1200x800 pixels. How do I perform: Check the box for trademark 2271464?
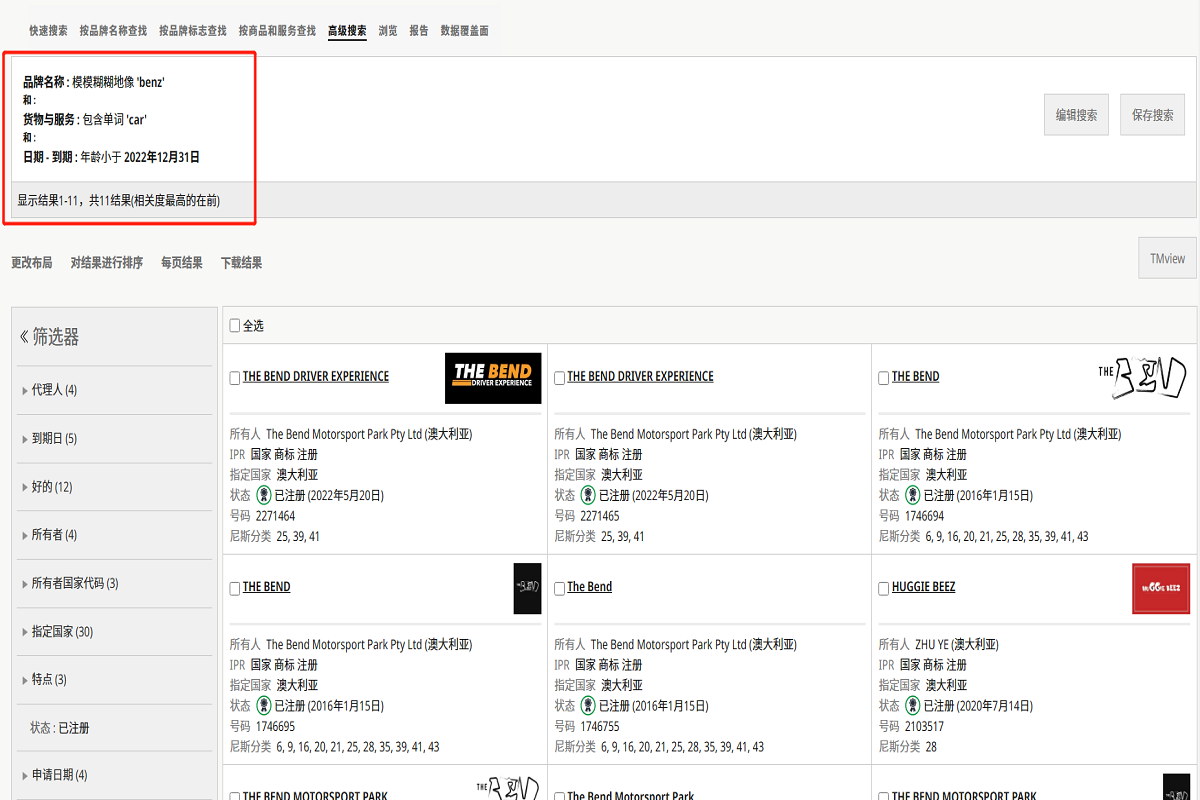[235, 378]
